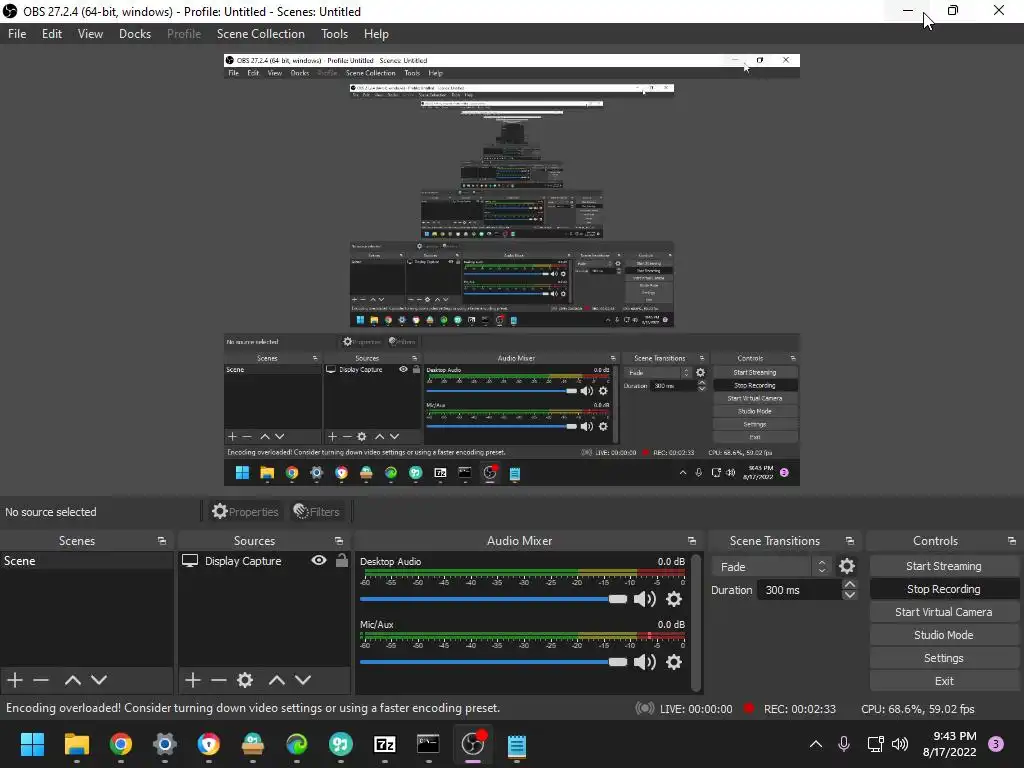This screenshot has width=1024, height=768.
Task: Click the microphone tray icon
Action: [x=844, y=744]
